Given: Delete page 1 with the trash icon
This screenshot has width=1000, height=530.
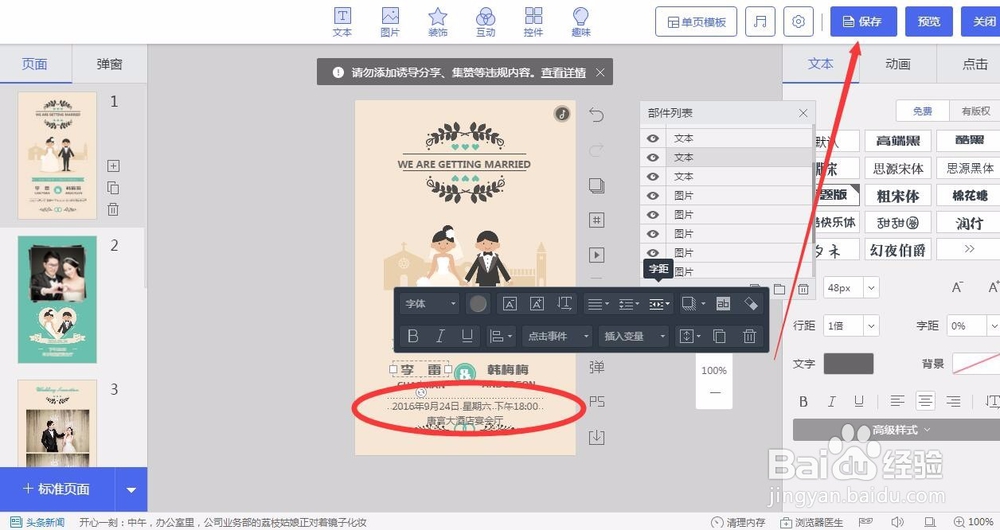Looking at the screenshot, I should 113,209.
